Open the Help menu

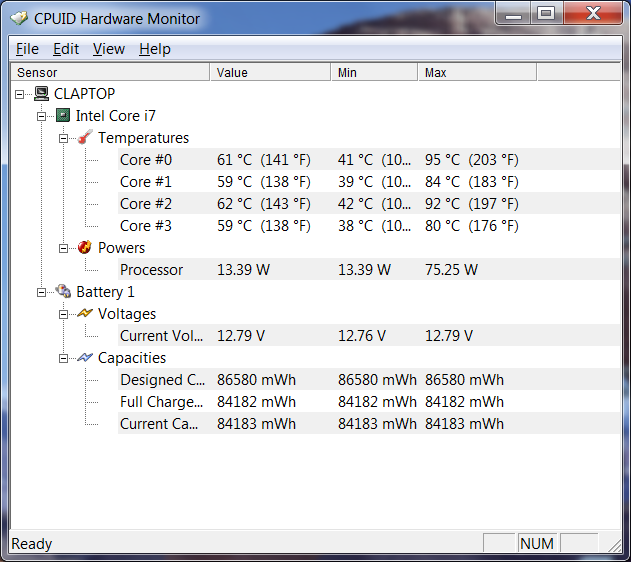coord(155,49)
